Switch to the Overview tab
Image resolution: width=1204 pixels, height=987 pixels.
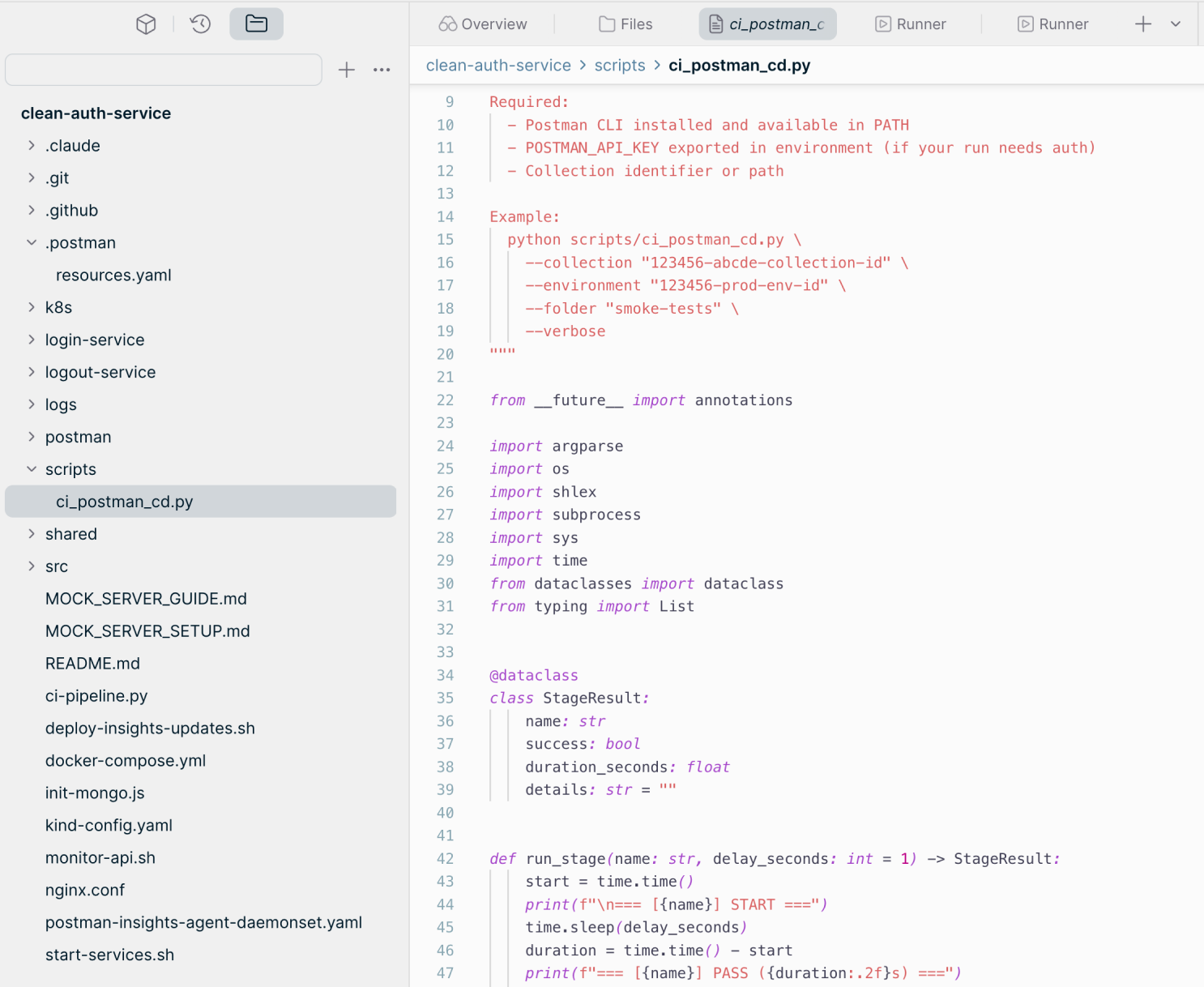(x=482, y=23)
